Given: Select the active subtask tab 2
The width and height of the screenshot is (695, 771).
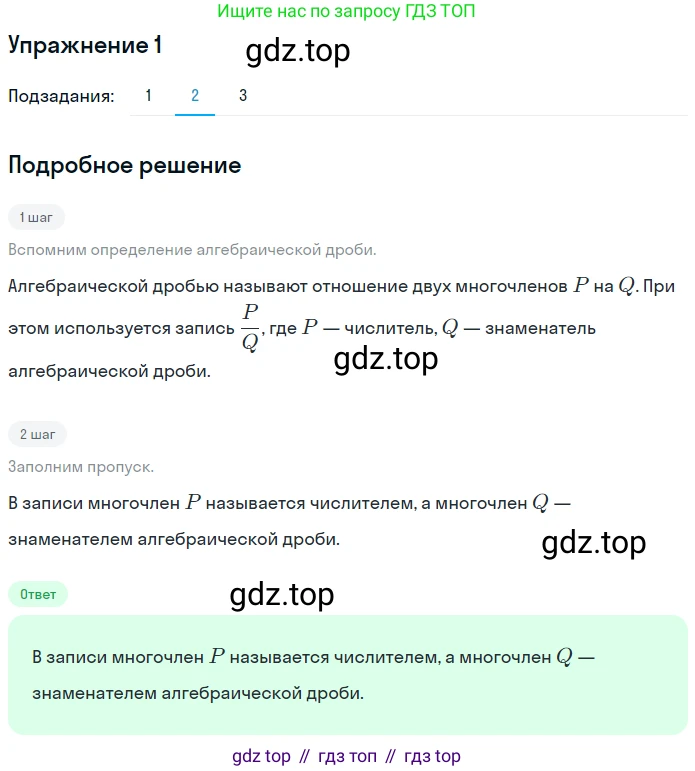Looking at the screenshot, I should [x=195, y=96].
